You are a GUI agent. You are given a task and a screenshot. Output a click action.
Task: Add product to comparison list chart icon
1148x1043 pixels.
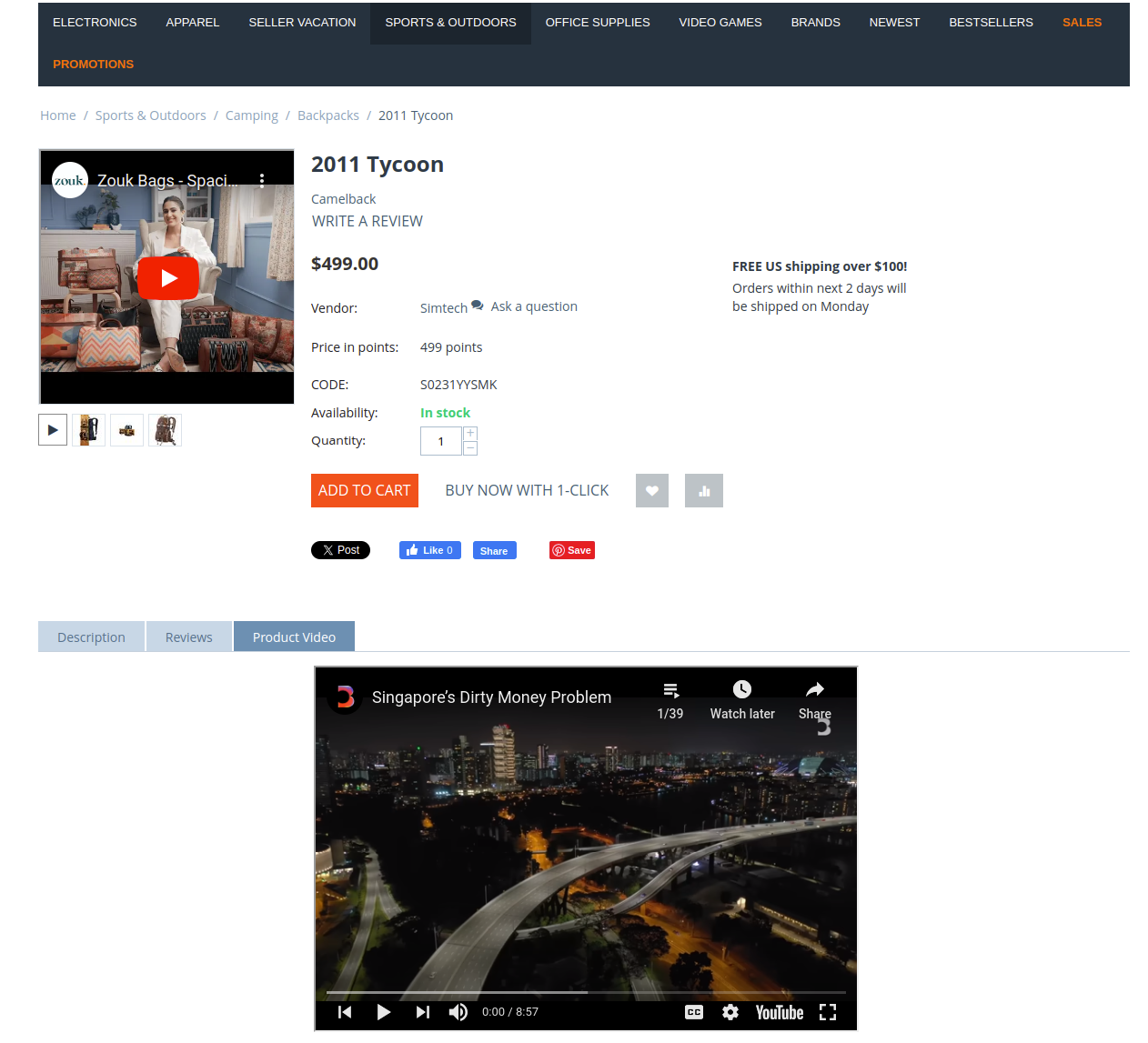tap(704, 491)
